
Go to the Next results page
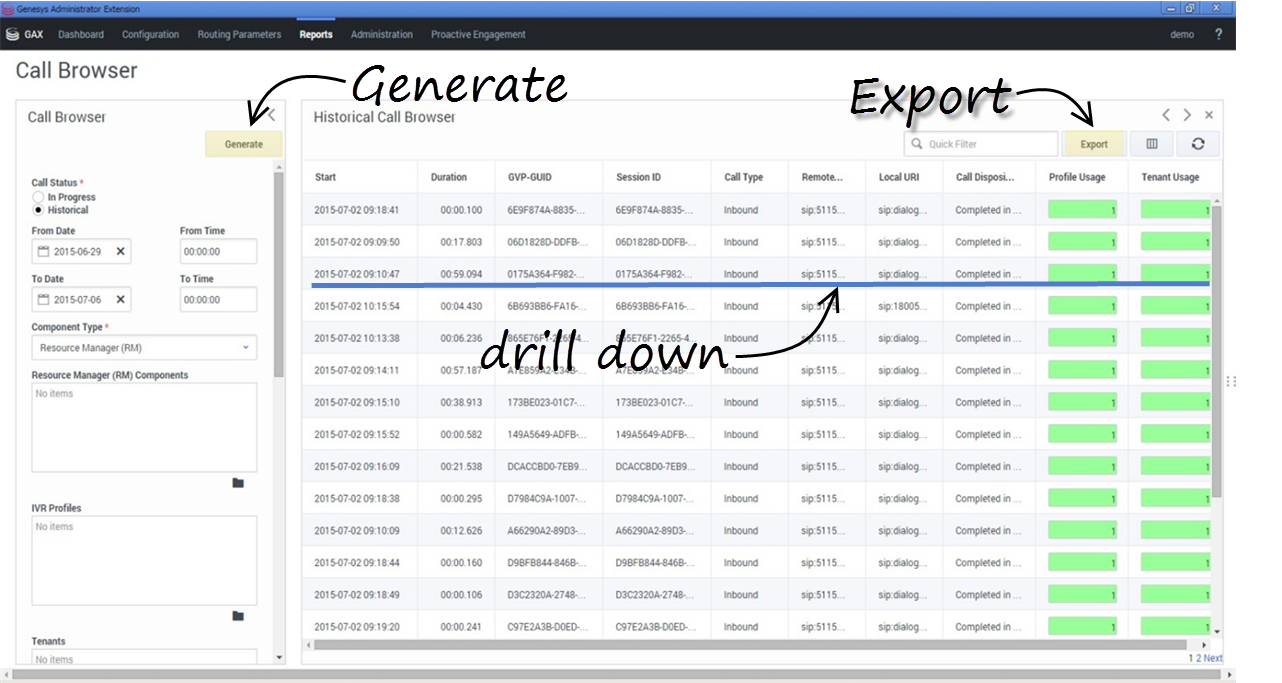pyautogui.click(x=1213, y=659)
